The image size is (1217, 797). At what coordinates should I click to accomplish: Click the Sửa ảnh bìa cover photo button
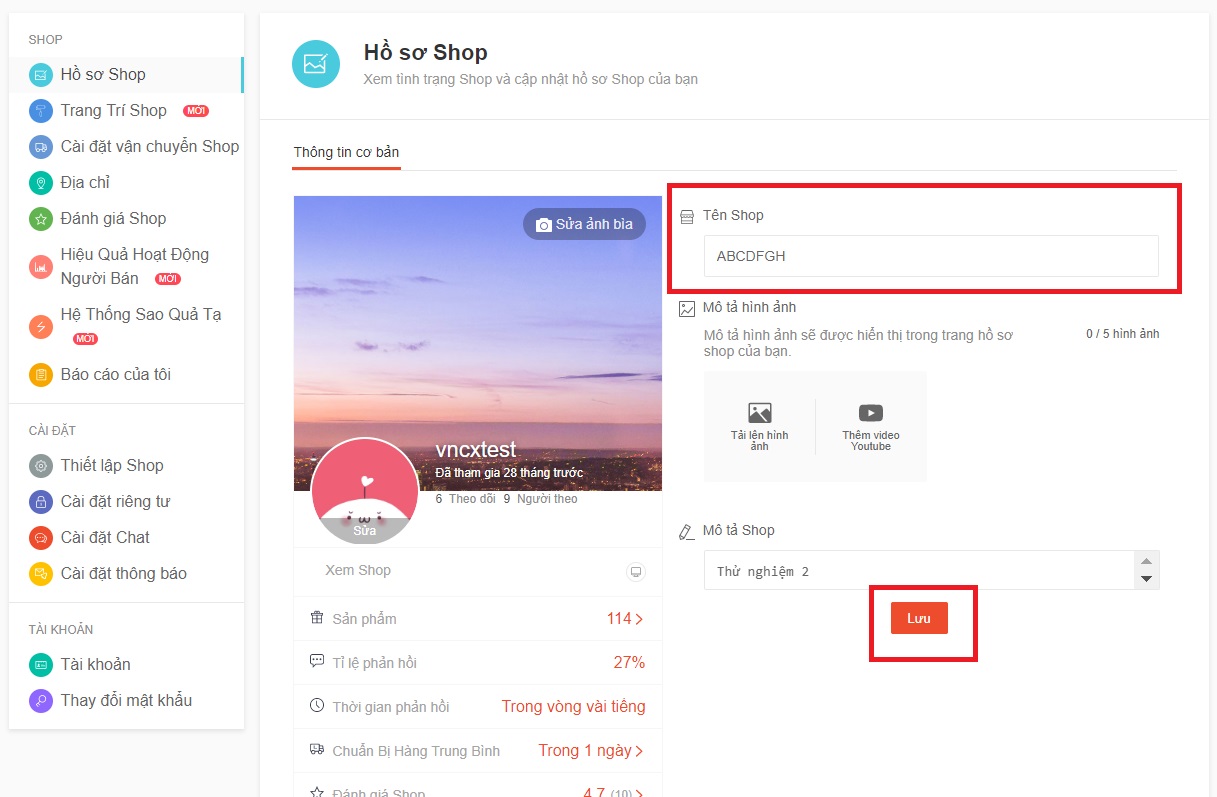[585, 224]
